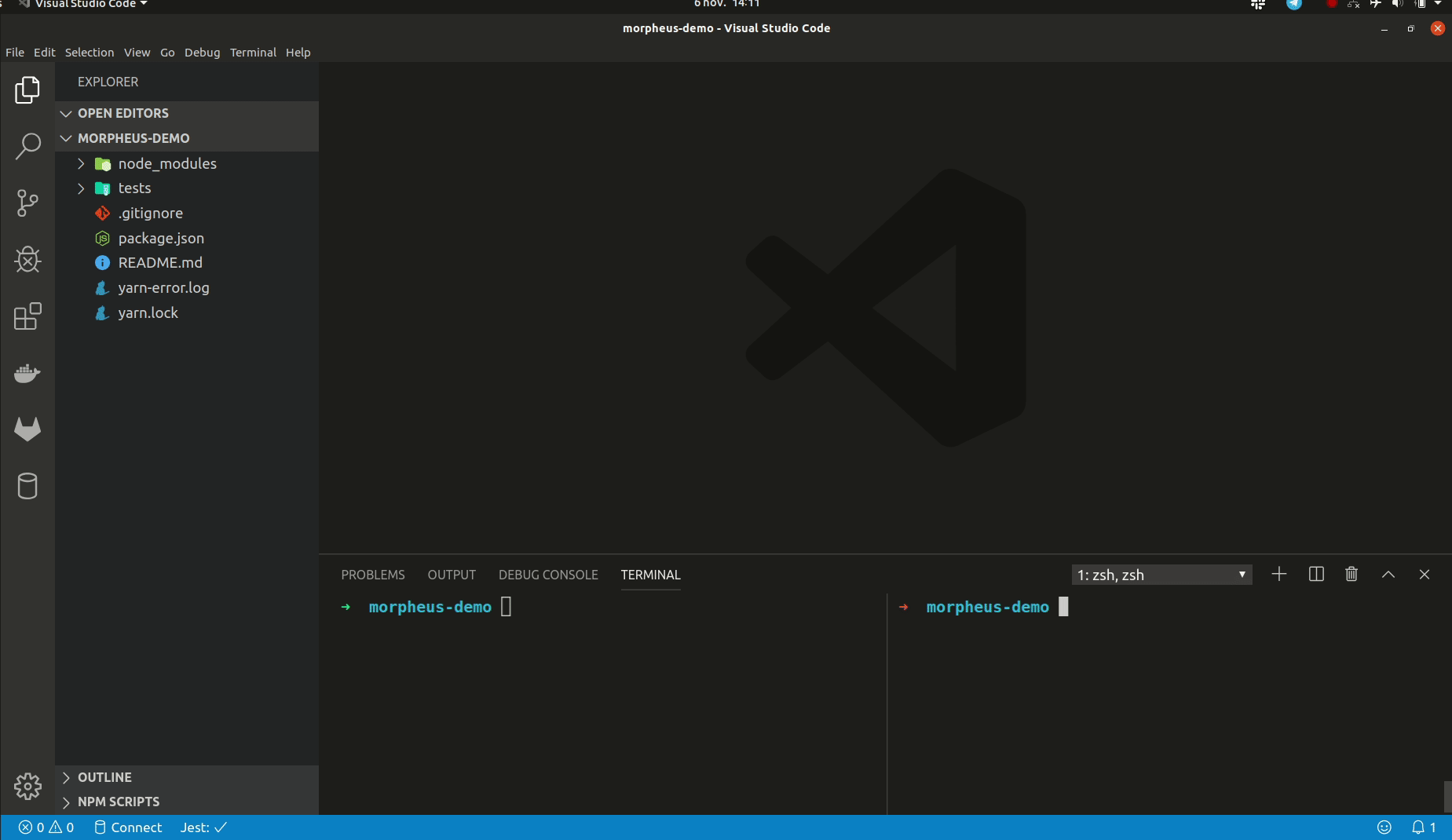The height and width of the screenshot is (840, 1452).
Task: Select the TERMINAL tab
Action: coord(650,575)
